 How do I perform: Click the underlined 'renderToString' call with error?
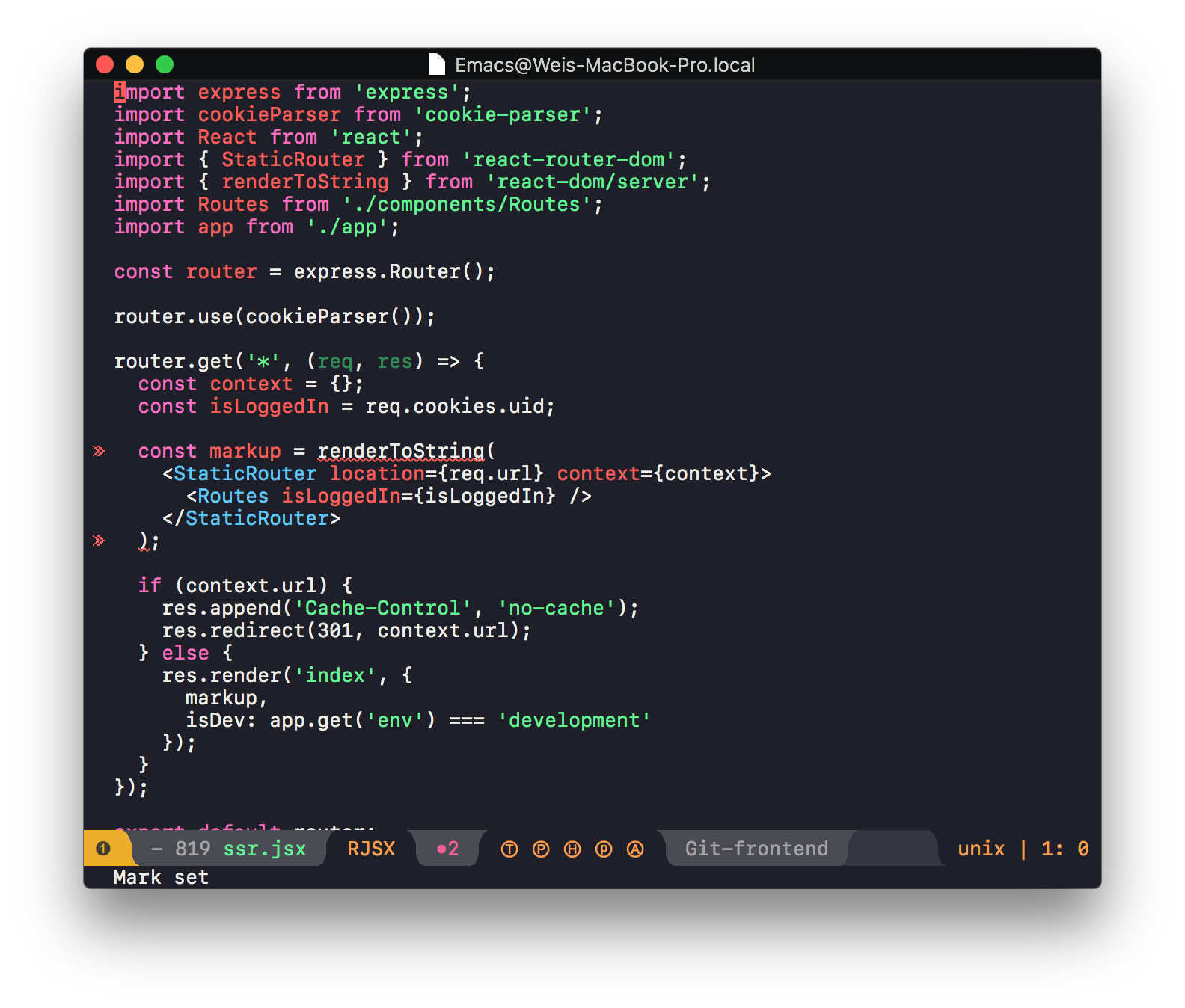(401, 451)
